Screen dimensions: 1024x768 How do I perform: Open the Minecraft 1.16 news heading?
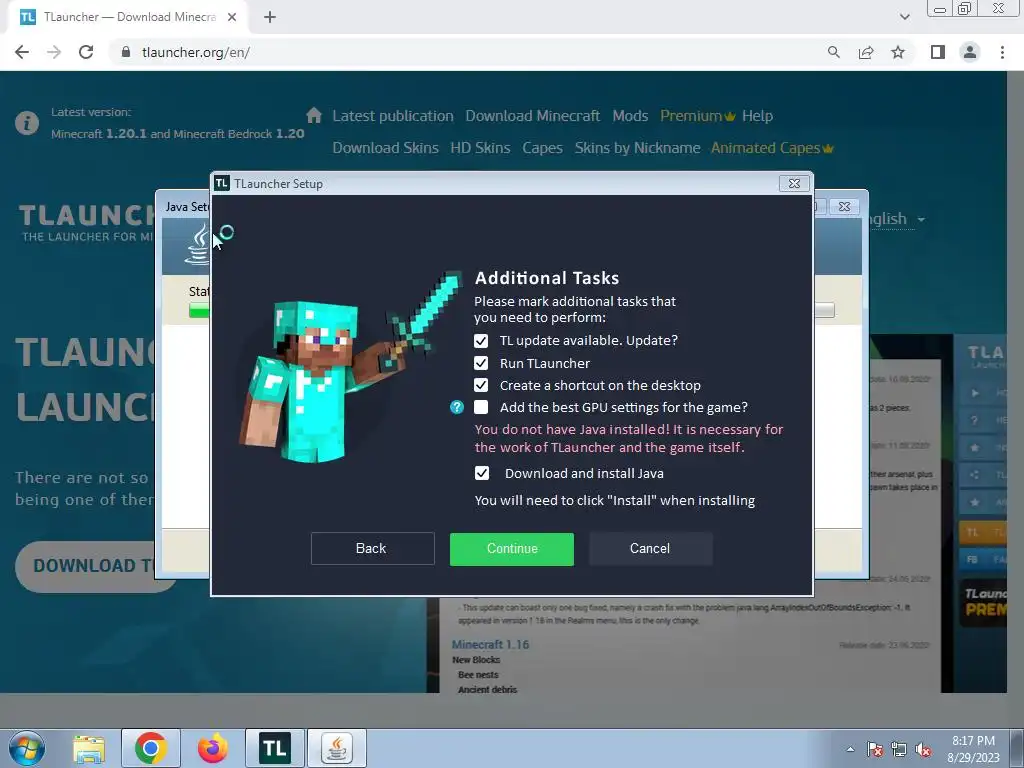[490, 645]
